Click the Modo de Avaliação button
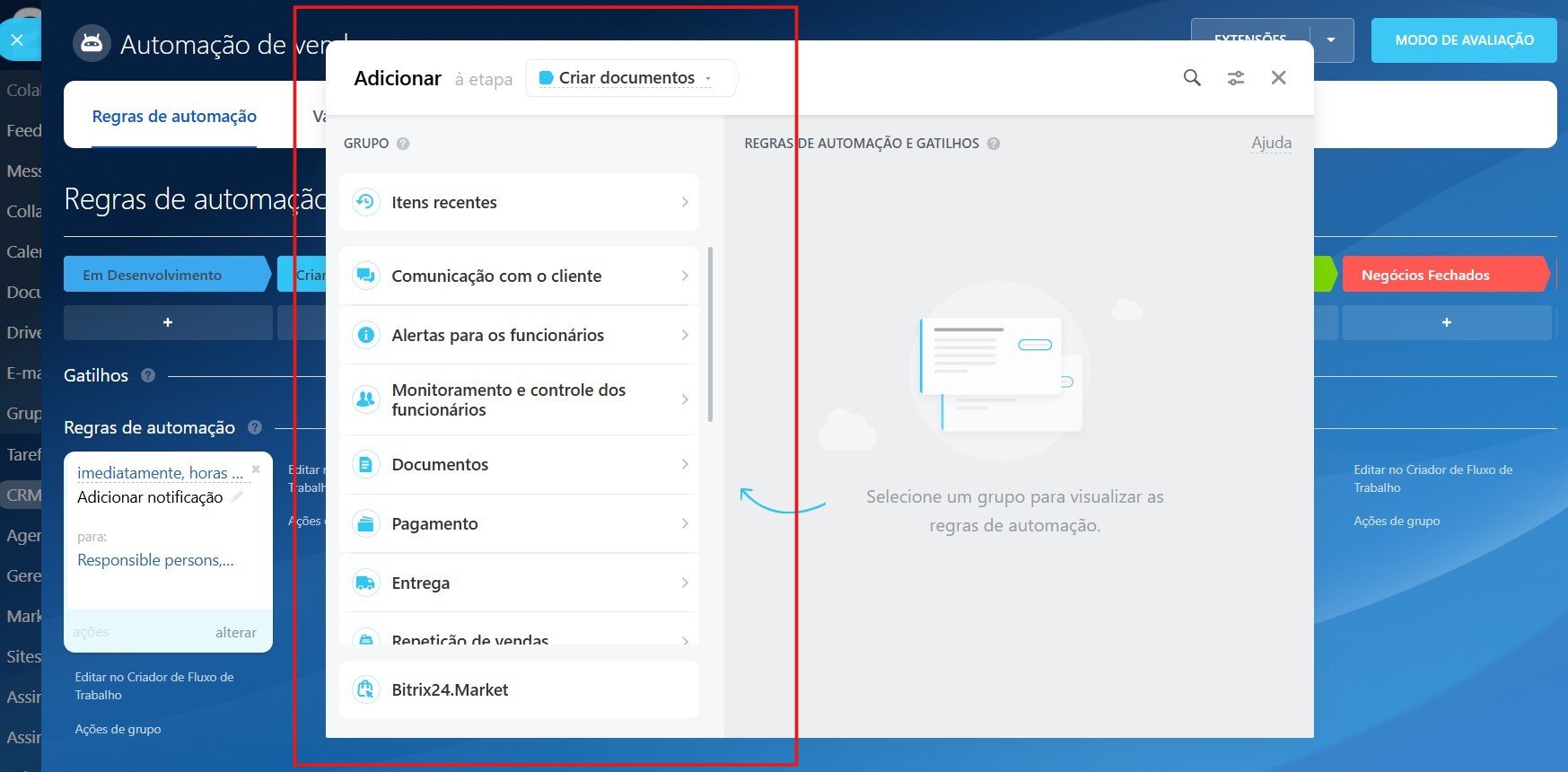1568x772 pixels. [x=1463, y=40]
